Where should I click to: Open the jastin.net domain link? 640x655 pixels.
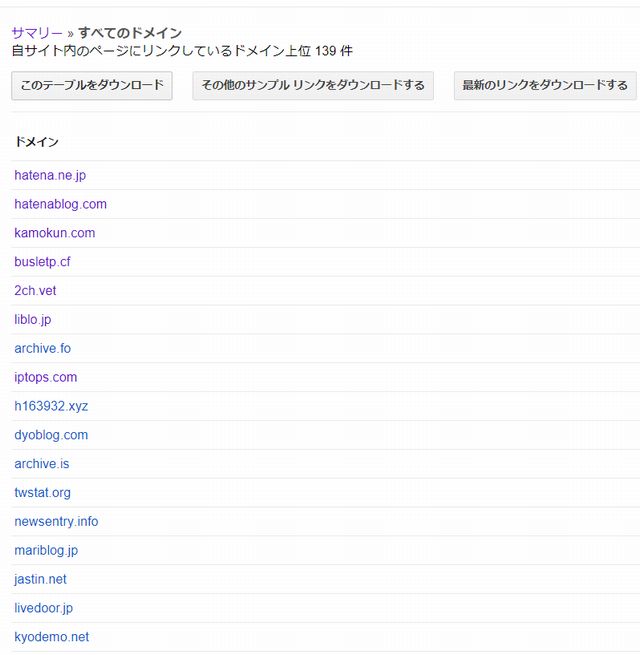[x=40, y=579]
